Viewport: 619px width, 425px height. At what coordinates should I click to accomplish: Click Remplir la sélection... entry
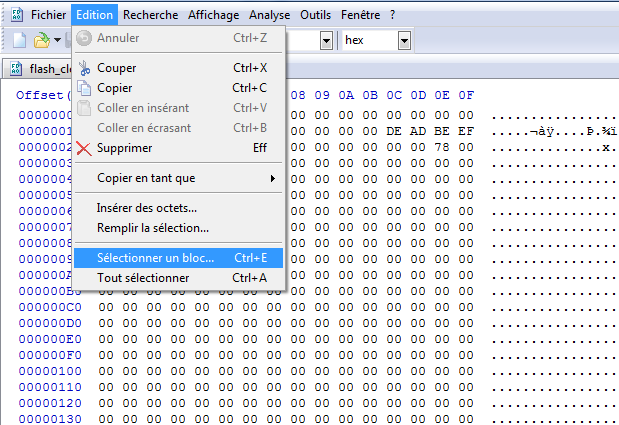[153, 228]
